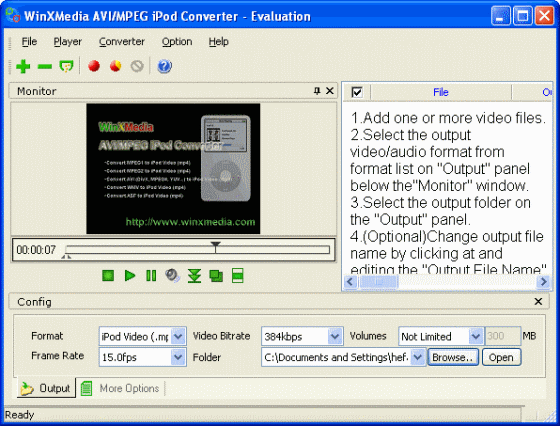
Task: Close the Config panel
Action: tap(538, 302)
